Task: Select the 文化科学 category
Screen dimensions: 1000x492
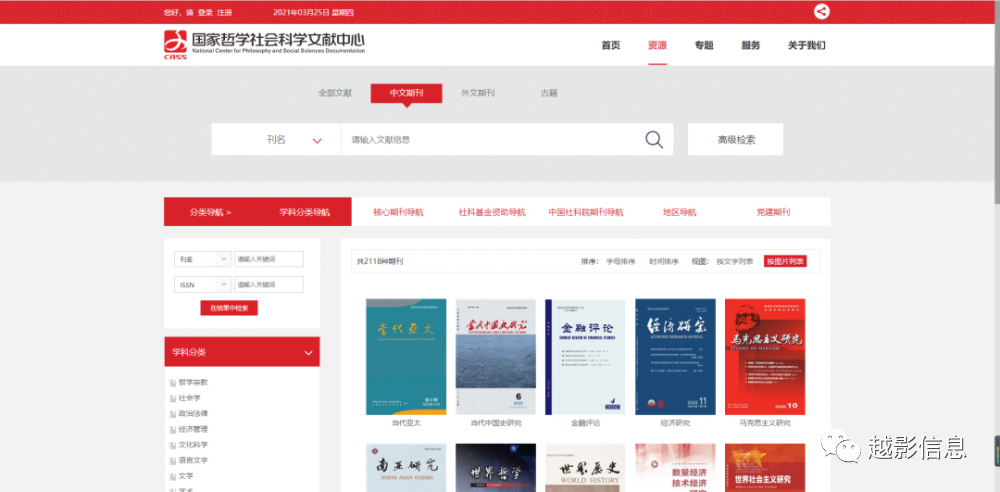Action: (x=193, y=445)
